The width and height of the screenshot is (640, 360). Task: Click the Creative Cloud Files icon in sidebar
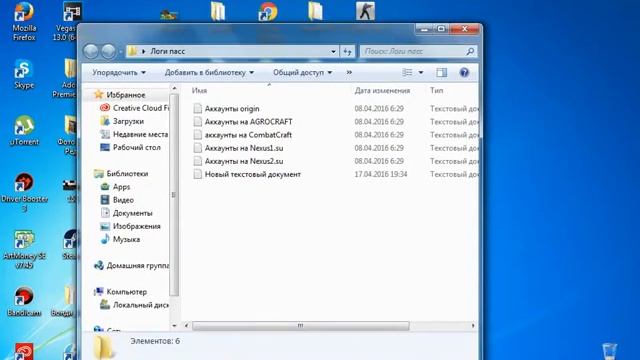tap(105, 108)
